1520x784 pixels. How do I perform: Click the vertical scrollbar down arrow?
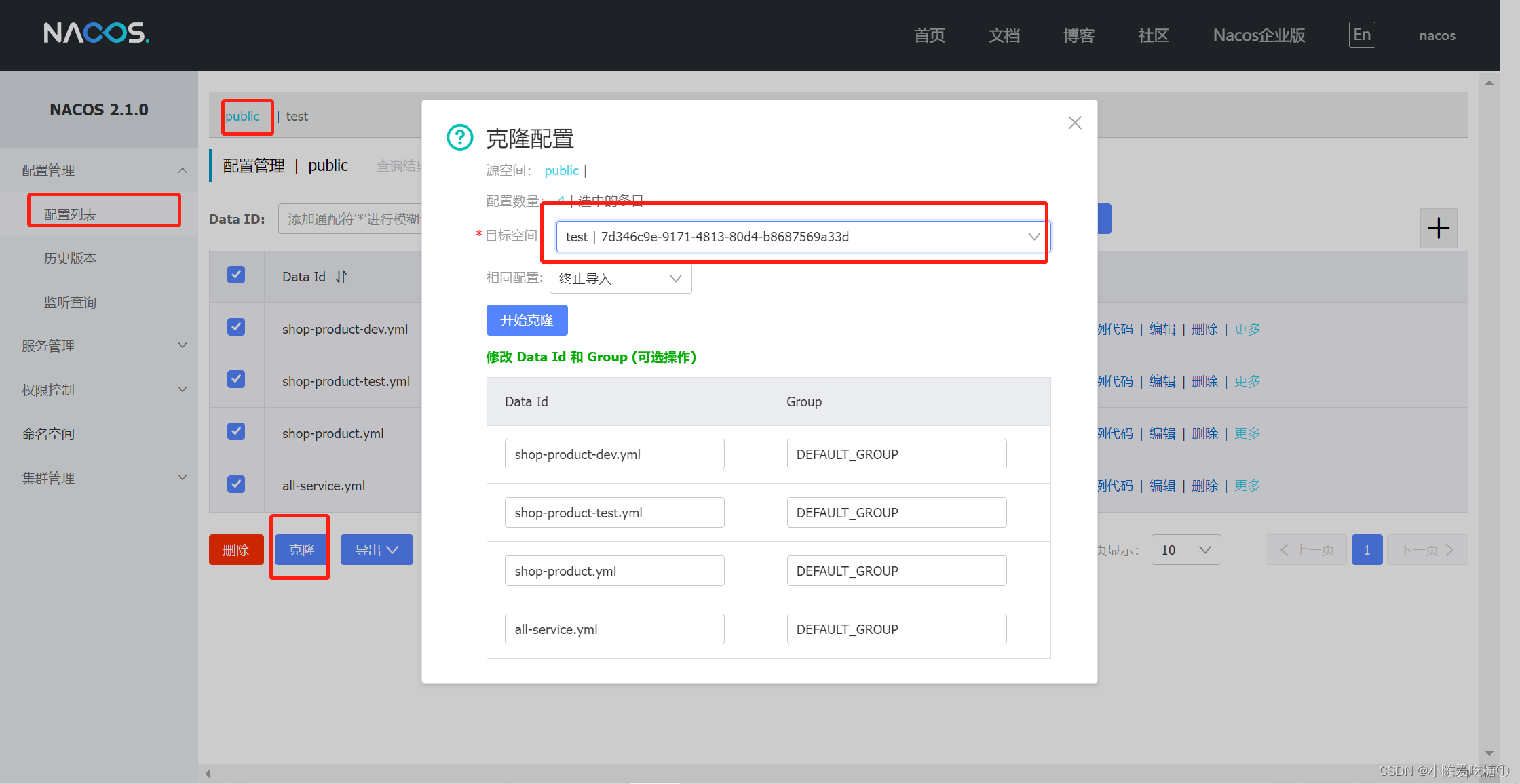[x=1489, y=753]
